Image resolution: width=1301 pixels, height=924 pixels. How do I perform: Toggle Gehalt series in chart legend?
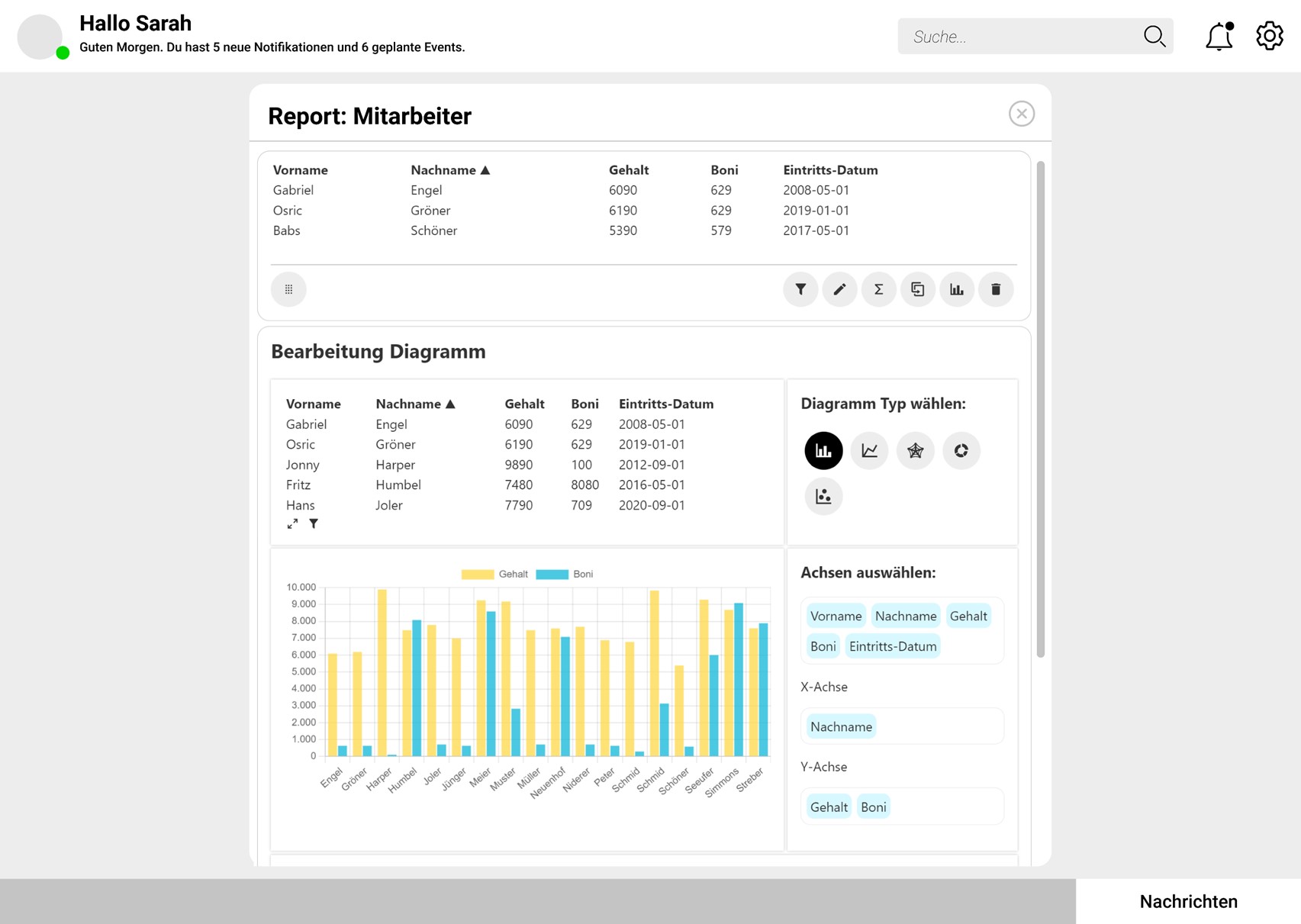click(x=494, y=574)
